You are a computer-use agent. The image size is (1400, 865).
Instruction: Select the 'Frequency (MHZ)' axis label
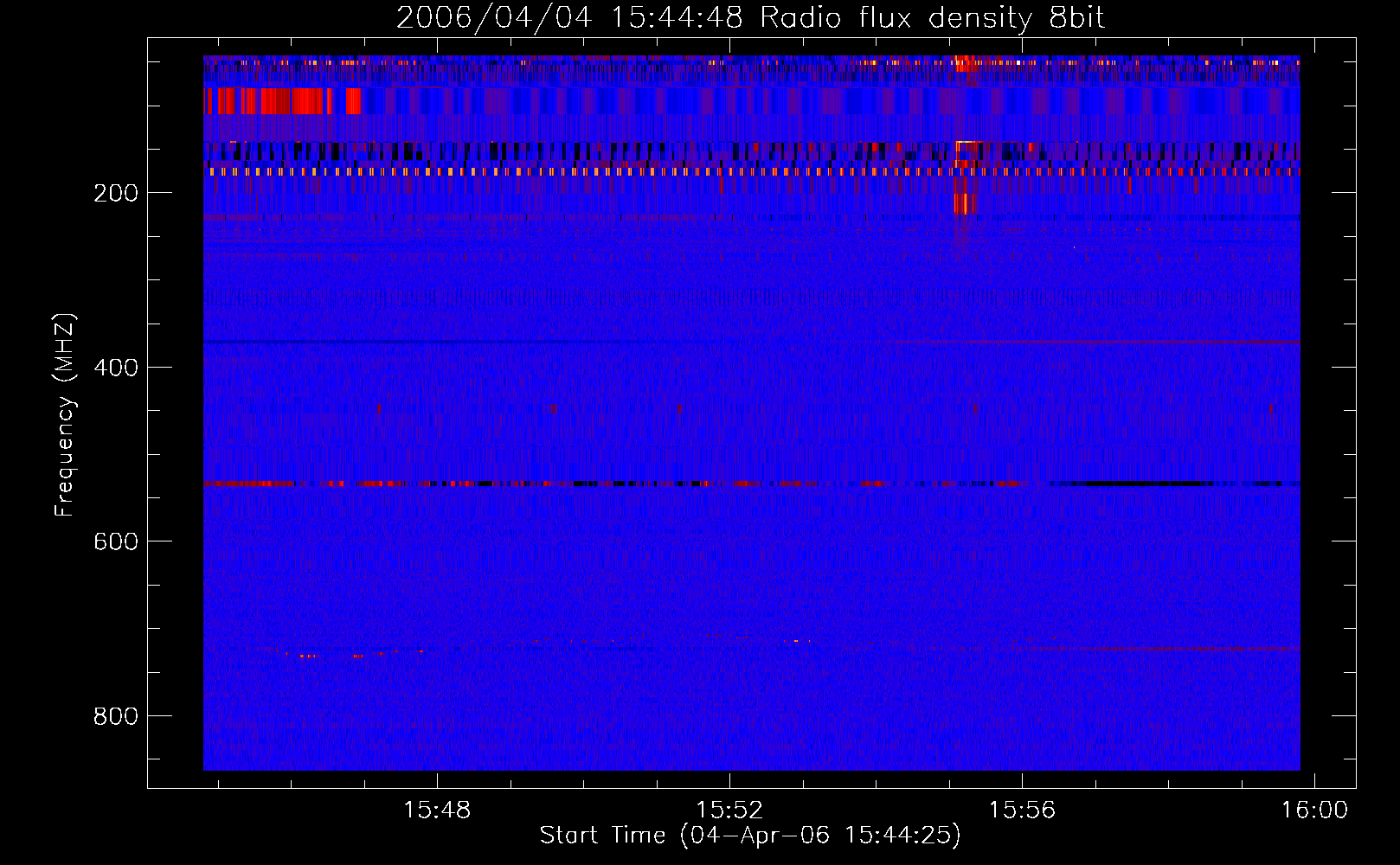pyautogui.click(x=65, y=415)
